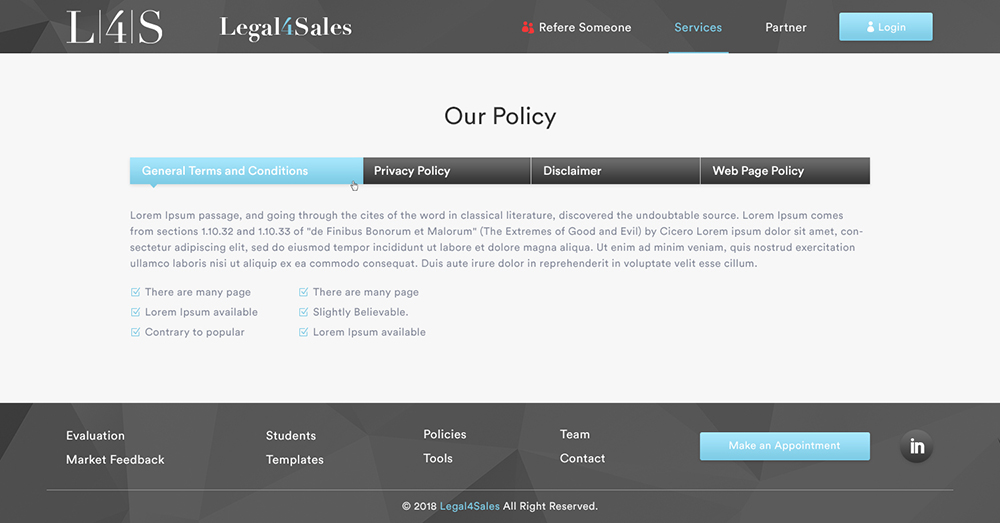Image resolution: width=1000 pixels, height=523 pixels.
Task: Go to the Contact footer link
Action: (582, 459)
